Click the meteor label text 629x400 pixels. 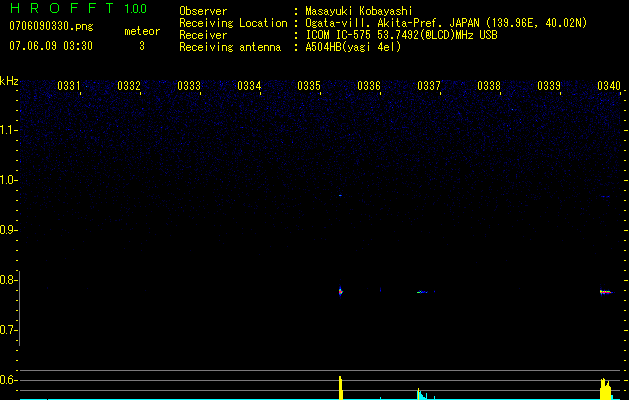142,31
